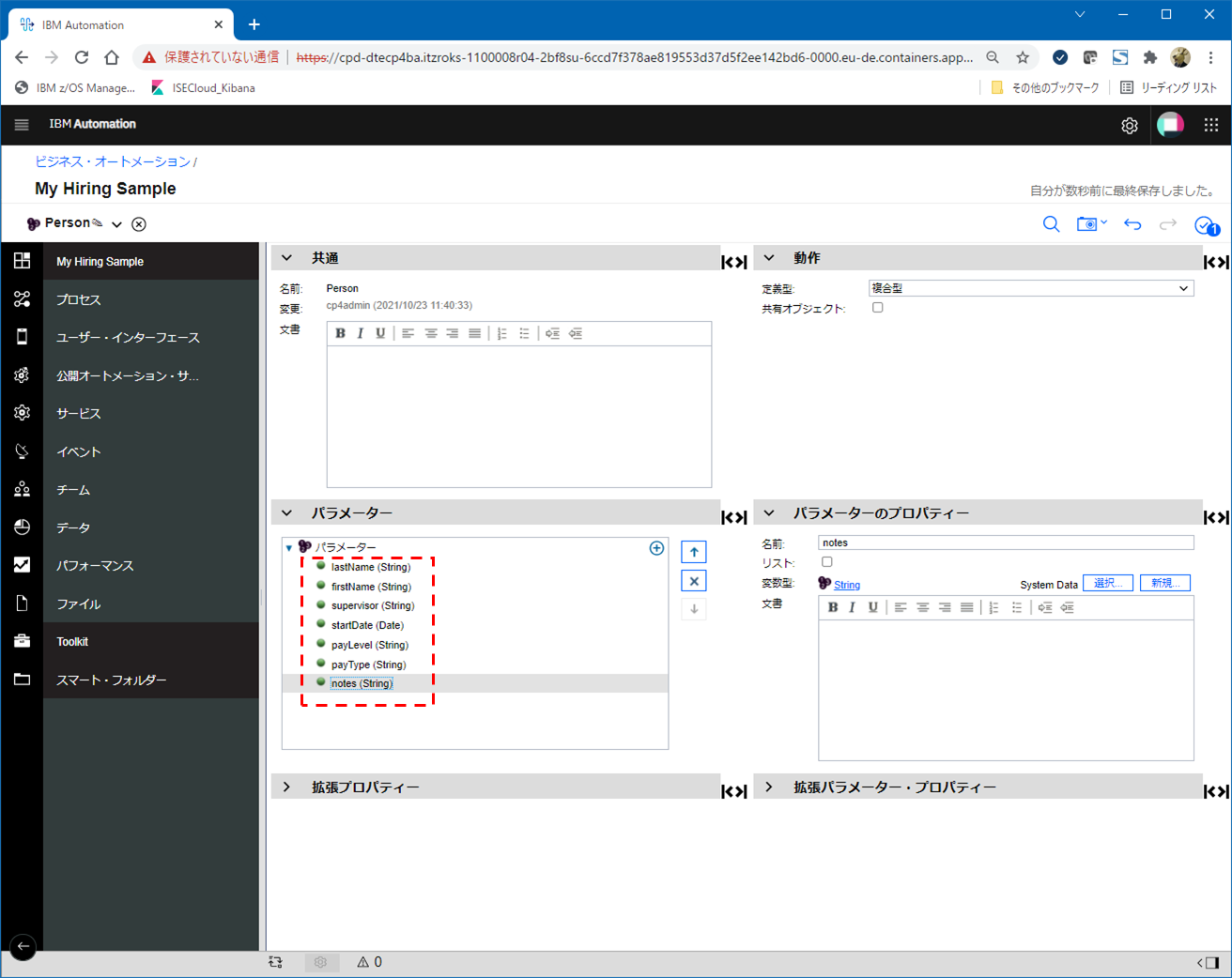Click the Performance chart sidebar icon
The height and width of the screenshot is (978, 1232).
click(x=22, y=565)
